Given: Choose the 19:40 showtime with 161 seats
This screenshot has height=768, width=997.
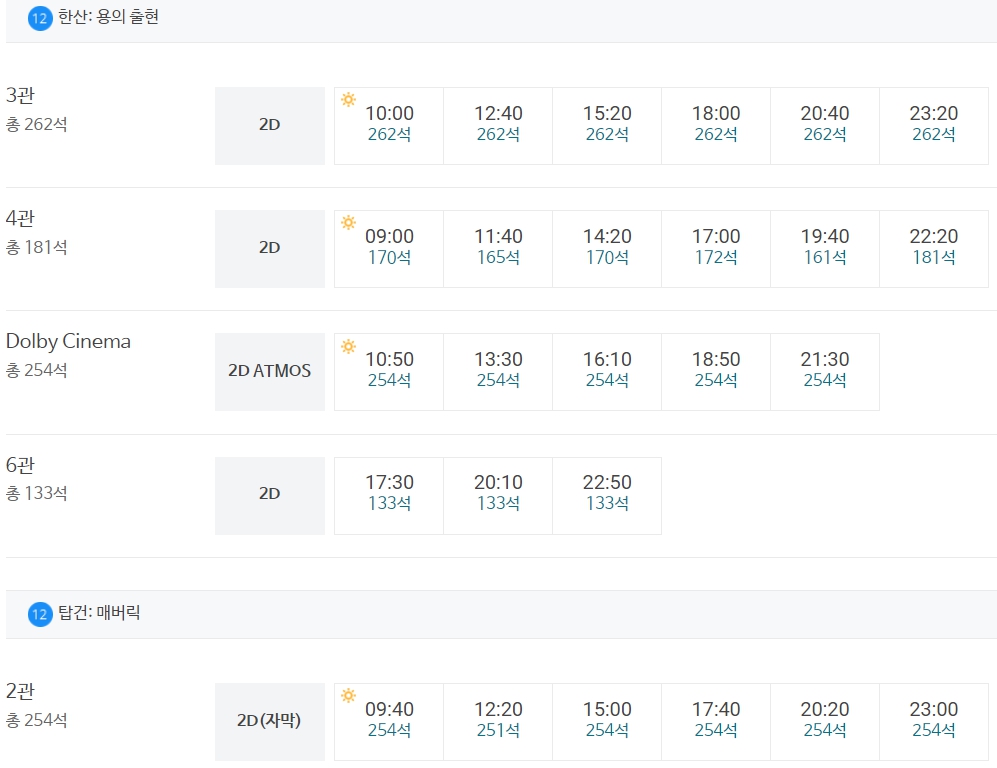Looking at the screenshot, I should 825,249.
